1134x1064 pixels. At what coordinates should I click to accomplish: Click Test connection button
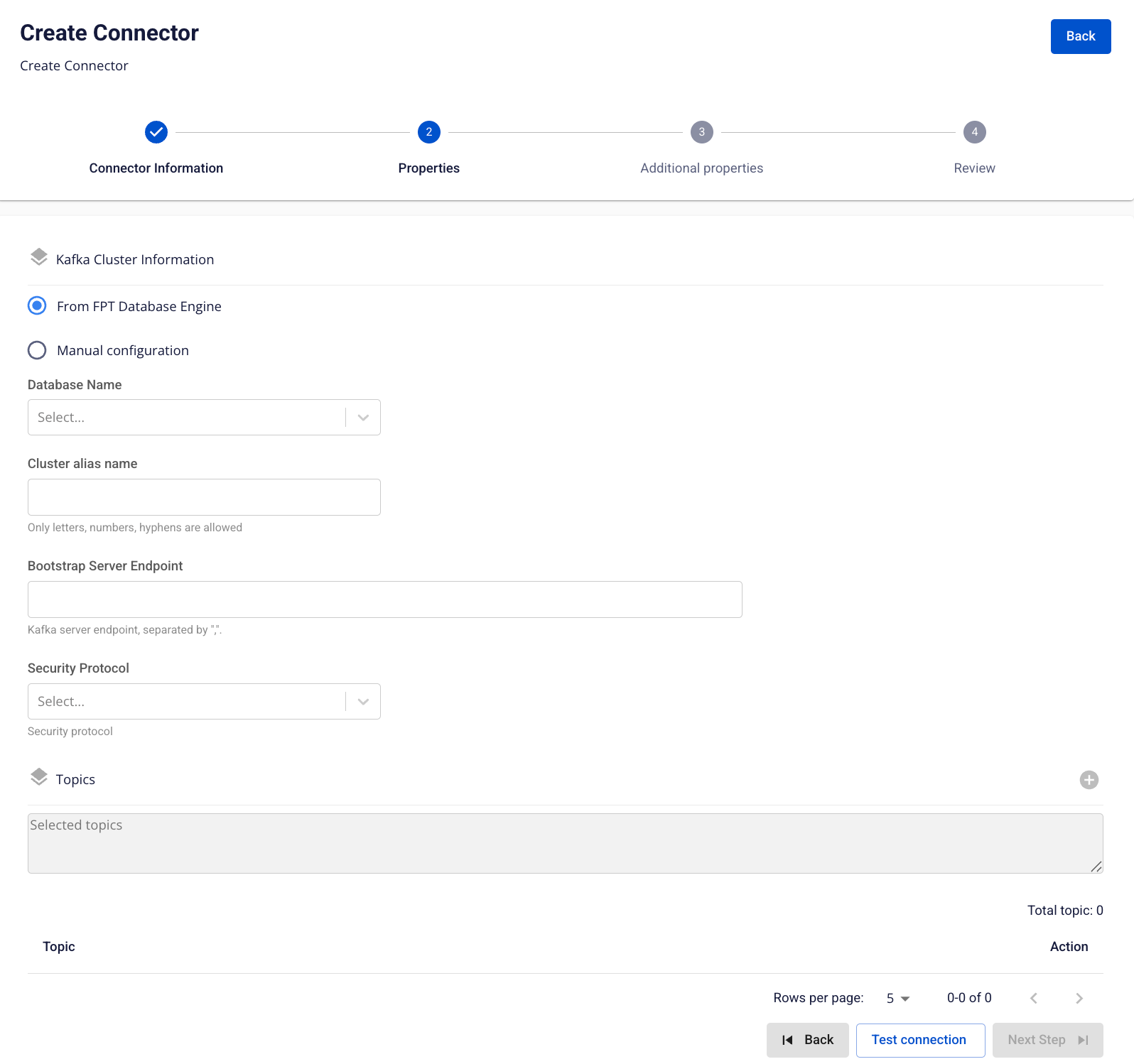(x=920, y=1040)
